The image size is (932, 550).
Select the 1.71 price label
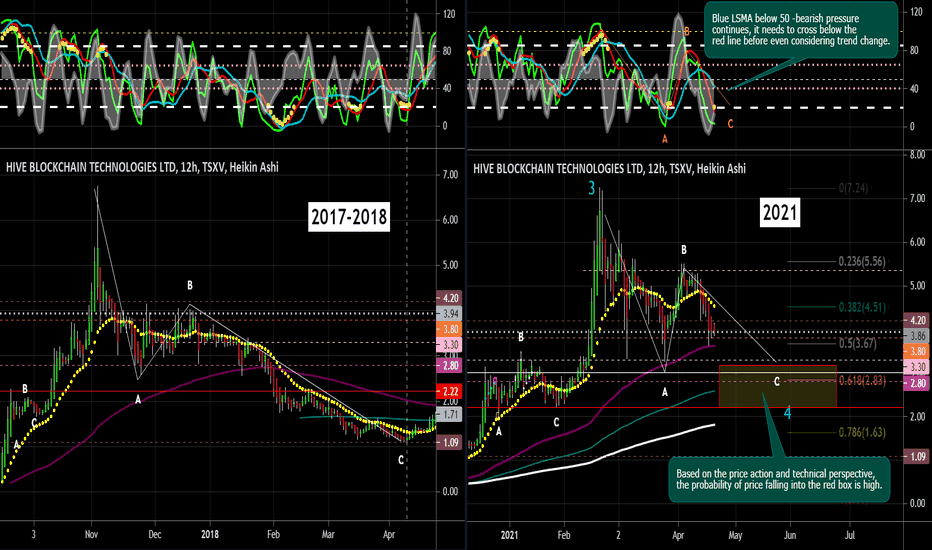tap(449, 414)
